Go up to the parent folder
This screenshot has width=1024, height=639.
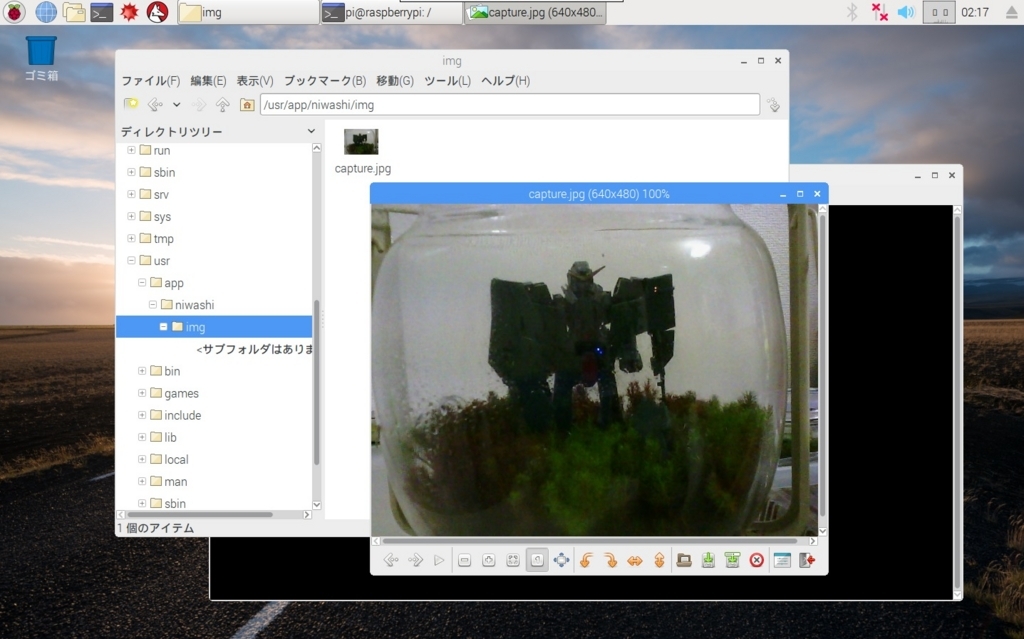click(x=223, y=105)
